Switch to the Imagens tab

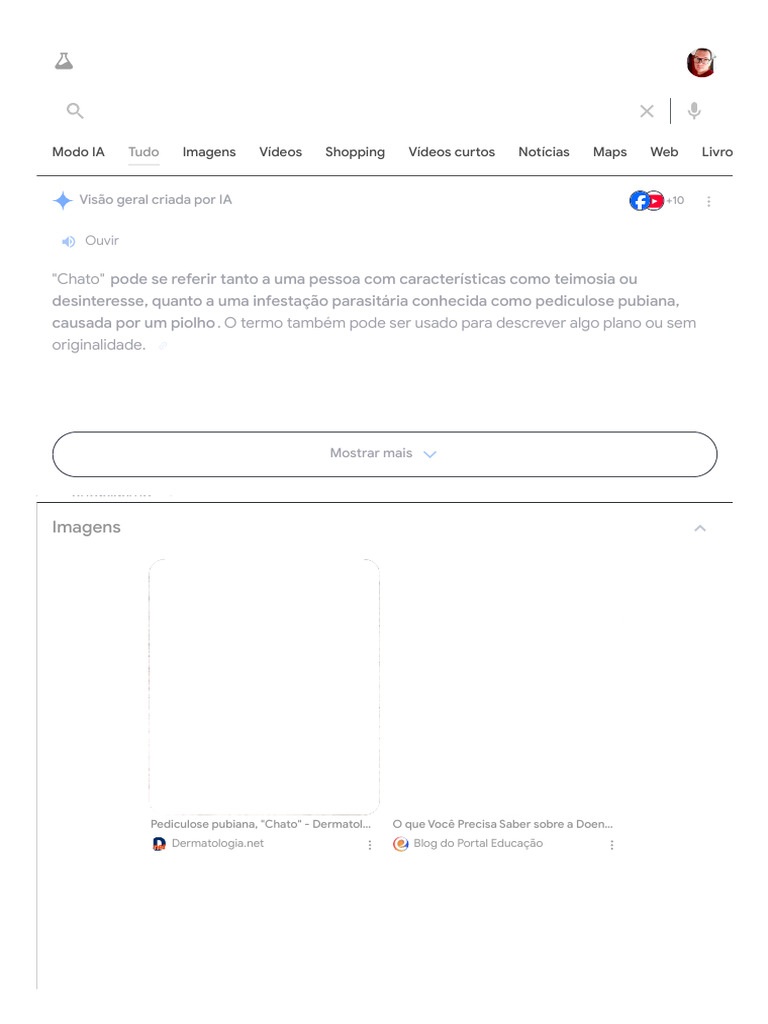coord(209,152)
